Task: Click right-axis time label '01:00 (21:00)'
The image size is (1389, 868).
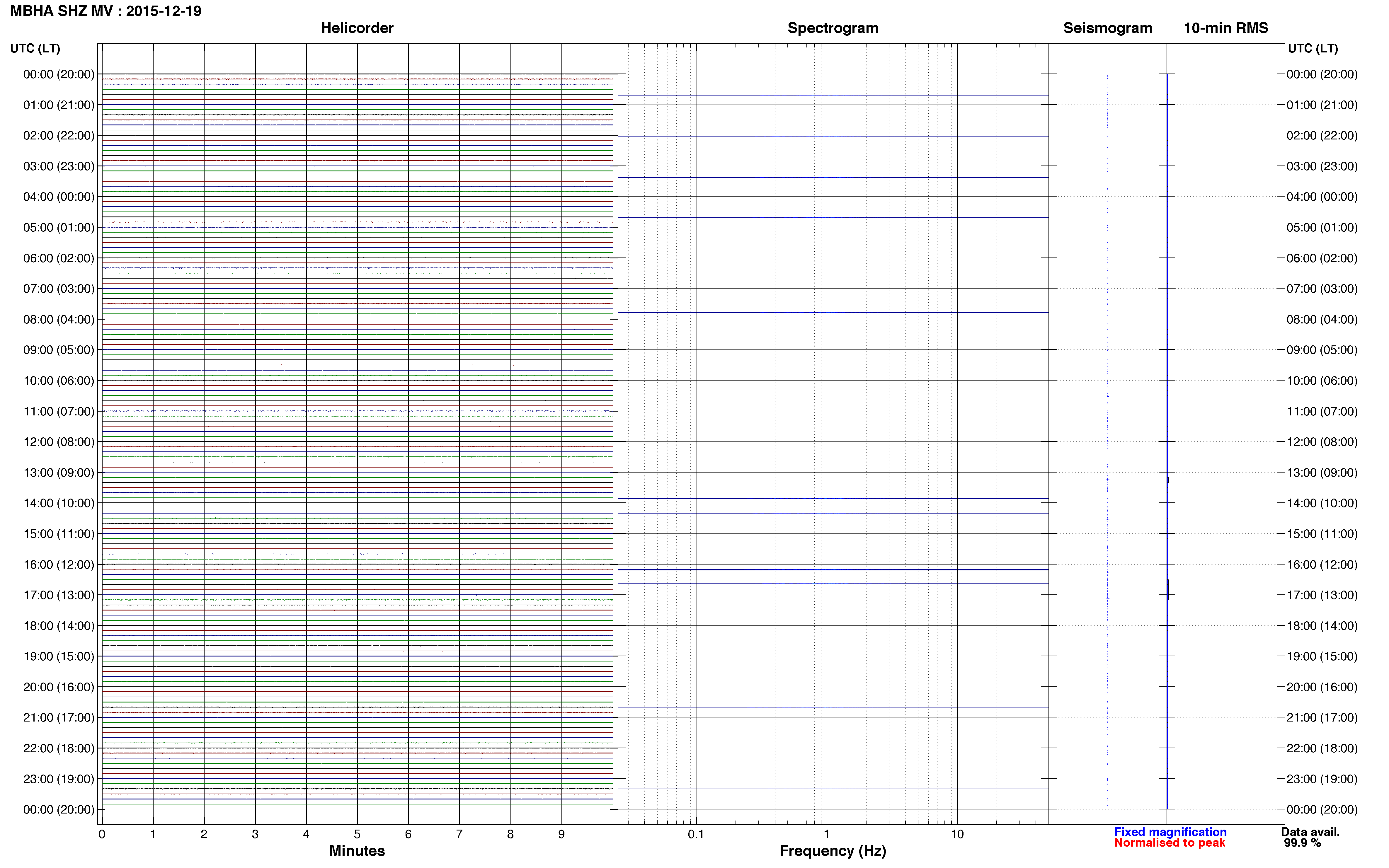Action: click(1322, 105)
